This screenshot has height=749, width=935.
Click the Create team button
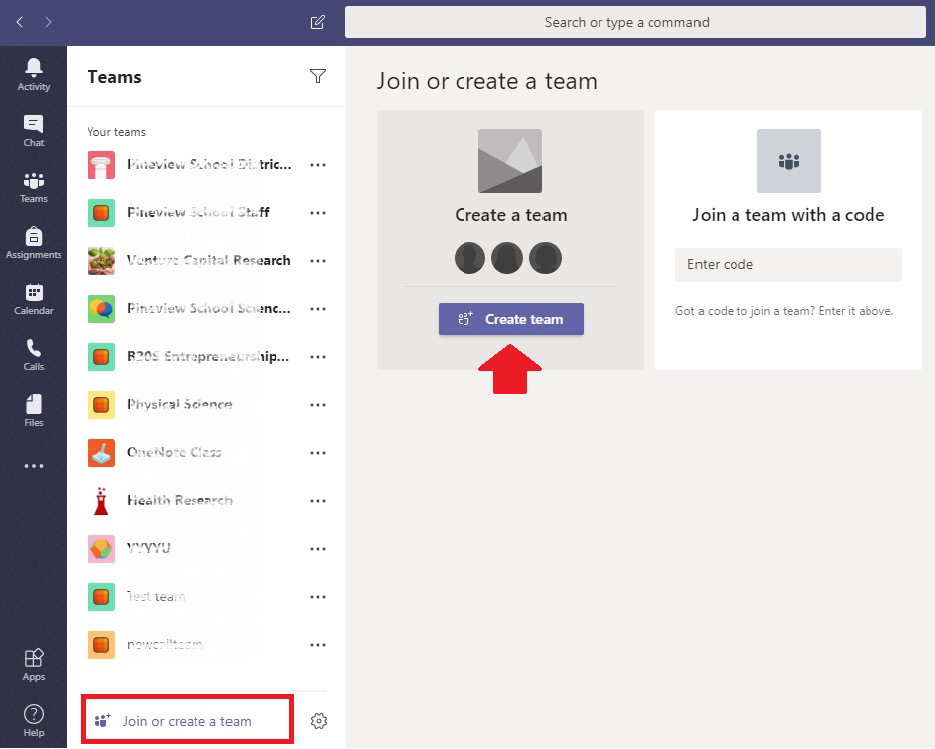click(511, 319)
